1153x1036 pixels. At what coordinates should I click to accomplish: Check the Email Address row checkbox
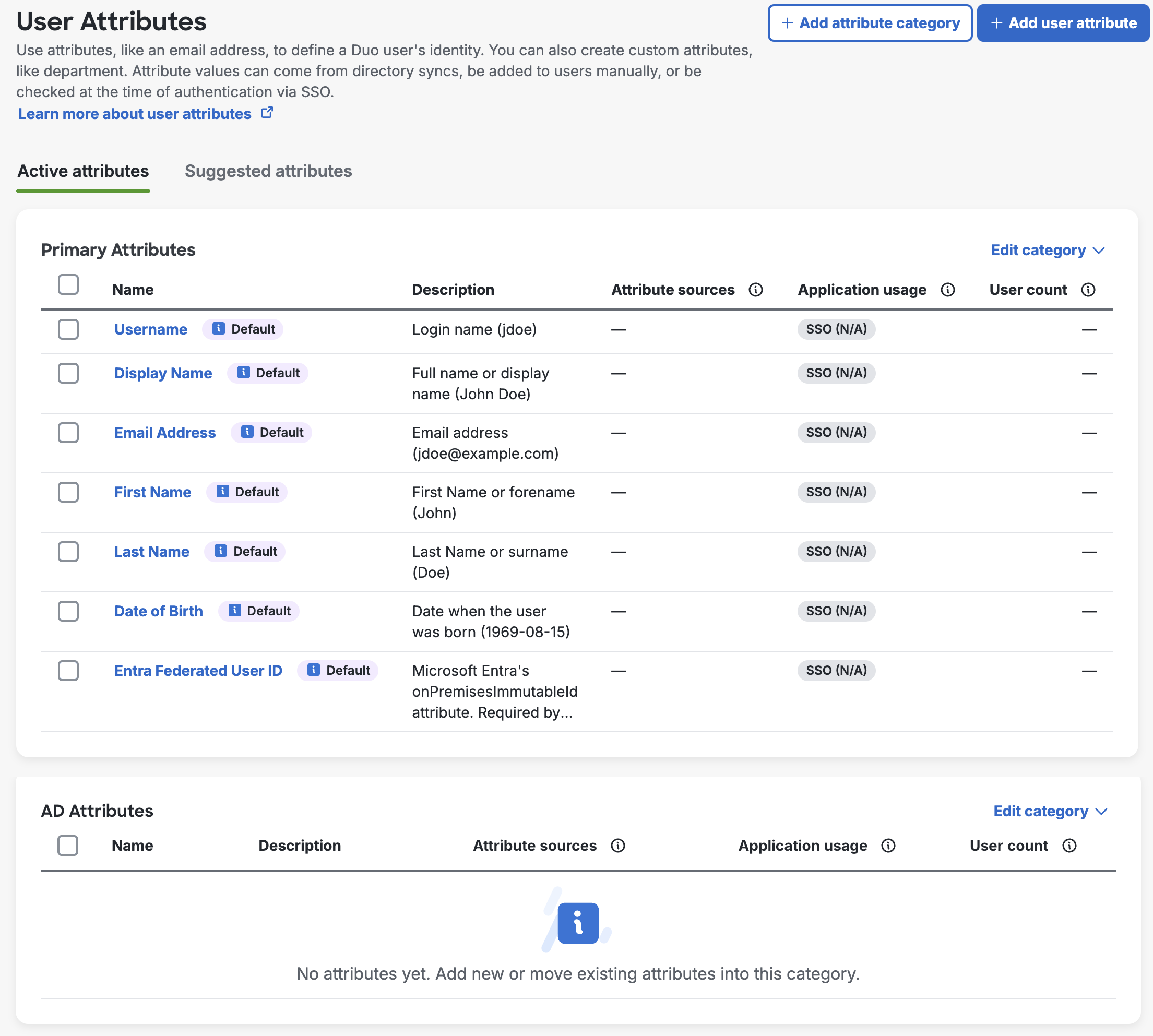pos(68,433)
